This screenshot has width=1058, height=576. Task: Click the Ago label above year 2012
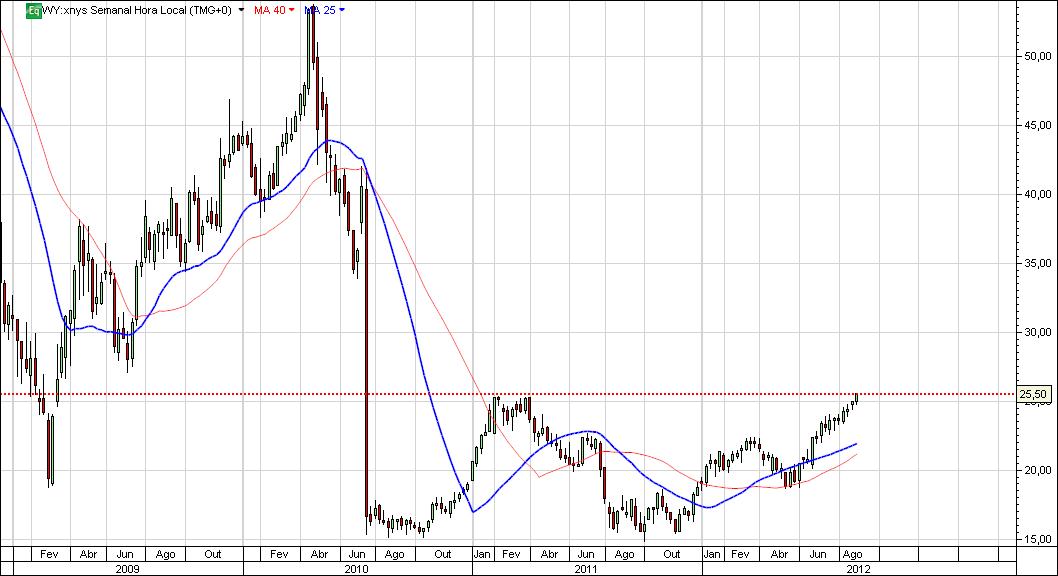click(853, 554)
